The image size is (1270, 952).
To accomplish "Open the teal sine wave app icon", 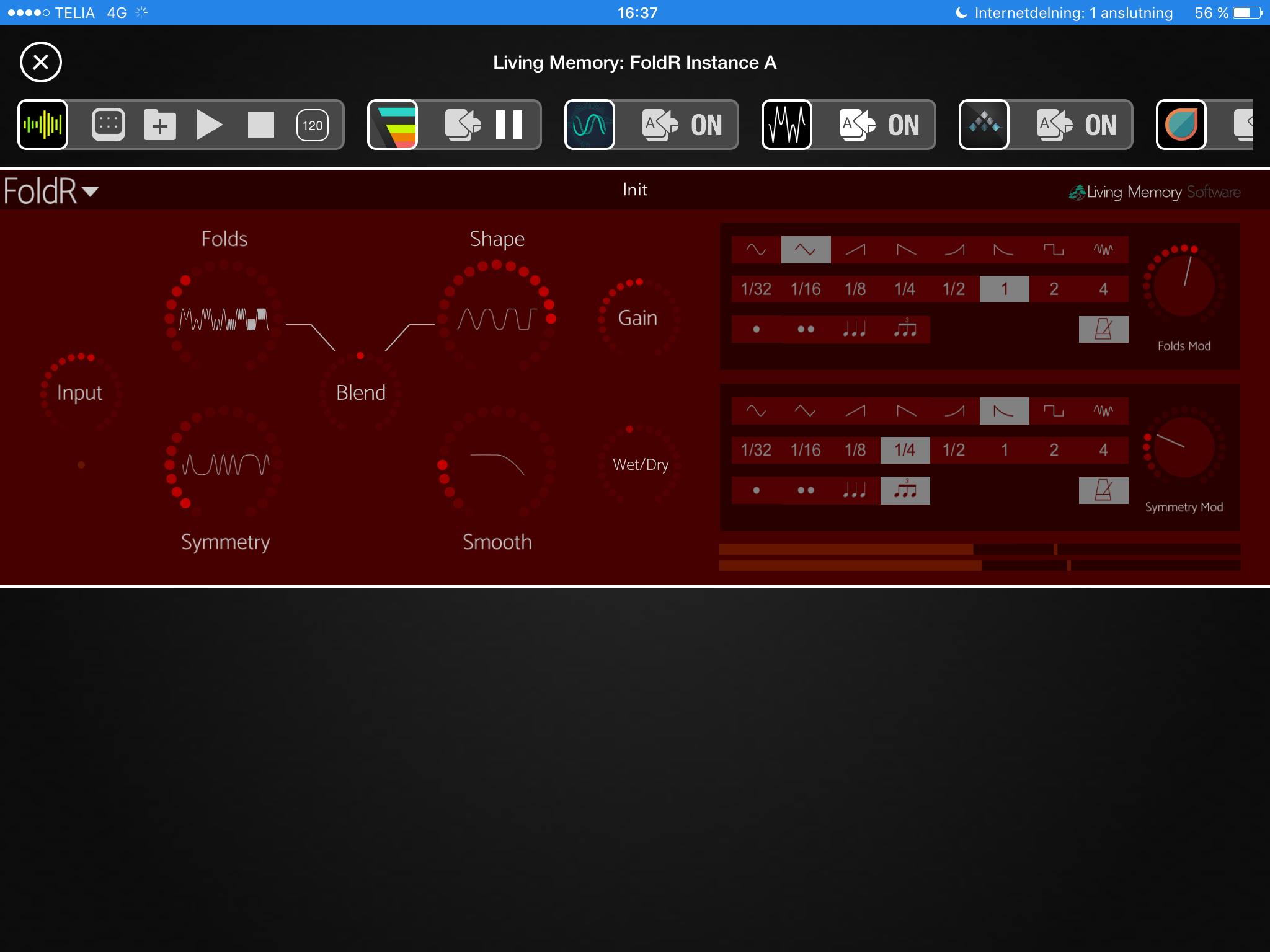I will coord(590,125).
